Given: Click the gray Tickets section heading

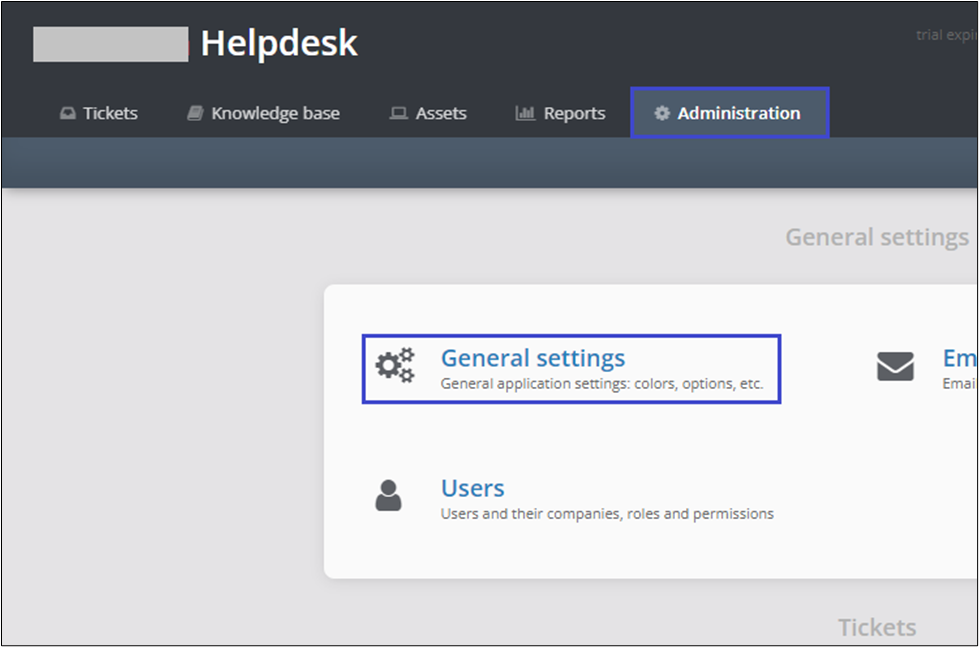Looking at the screenshot, I should (876, 627).
